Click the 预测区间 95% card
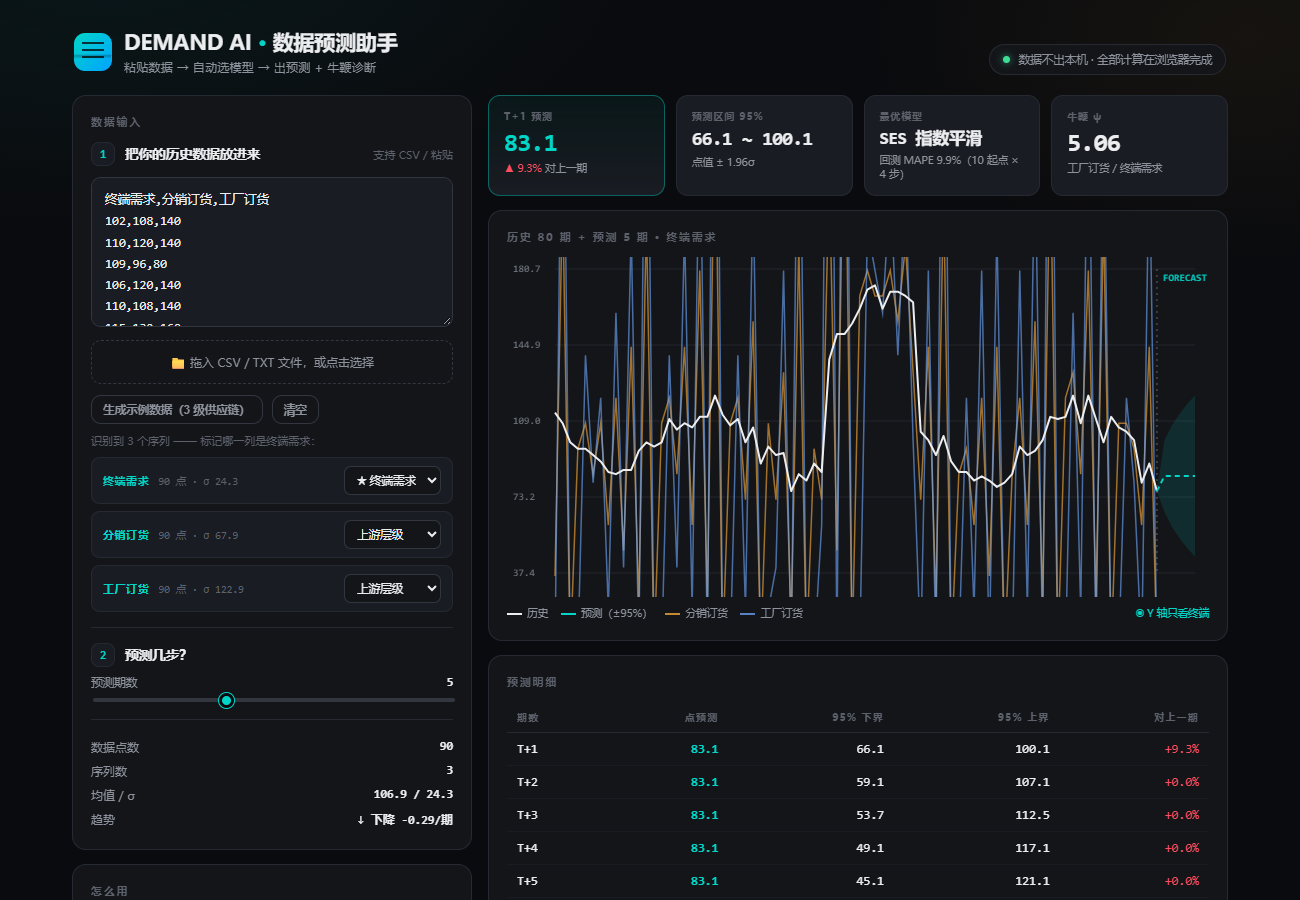 click(x=764, y=145)
